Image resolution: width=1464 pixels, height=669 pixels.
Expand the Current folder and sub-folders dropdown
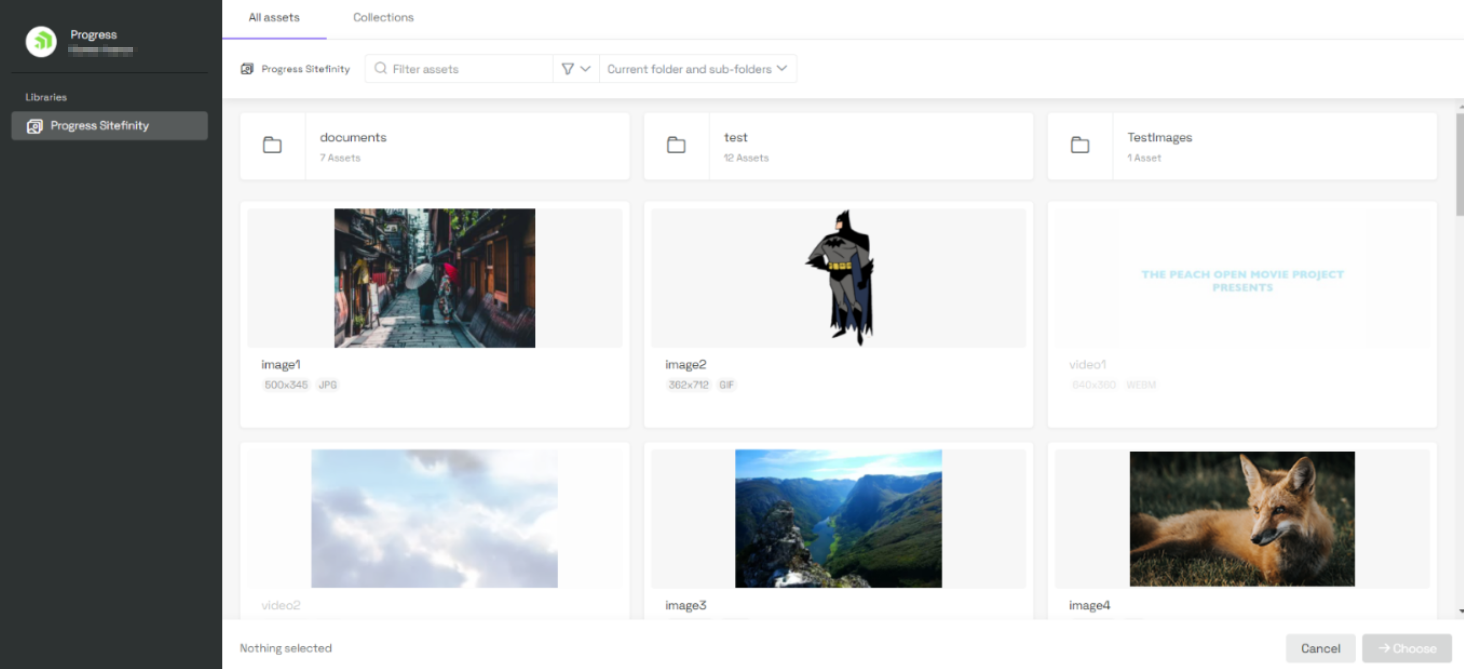click(697, 69)
